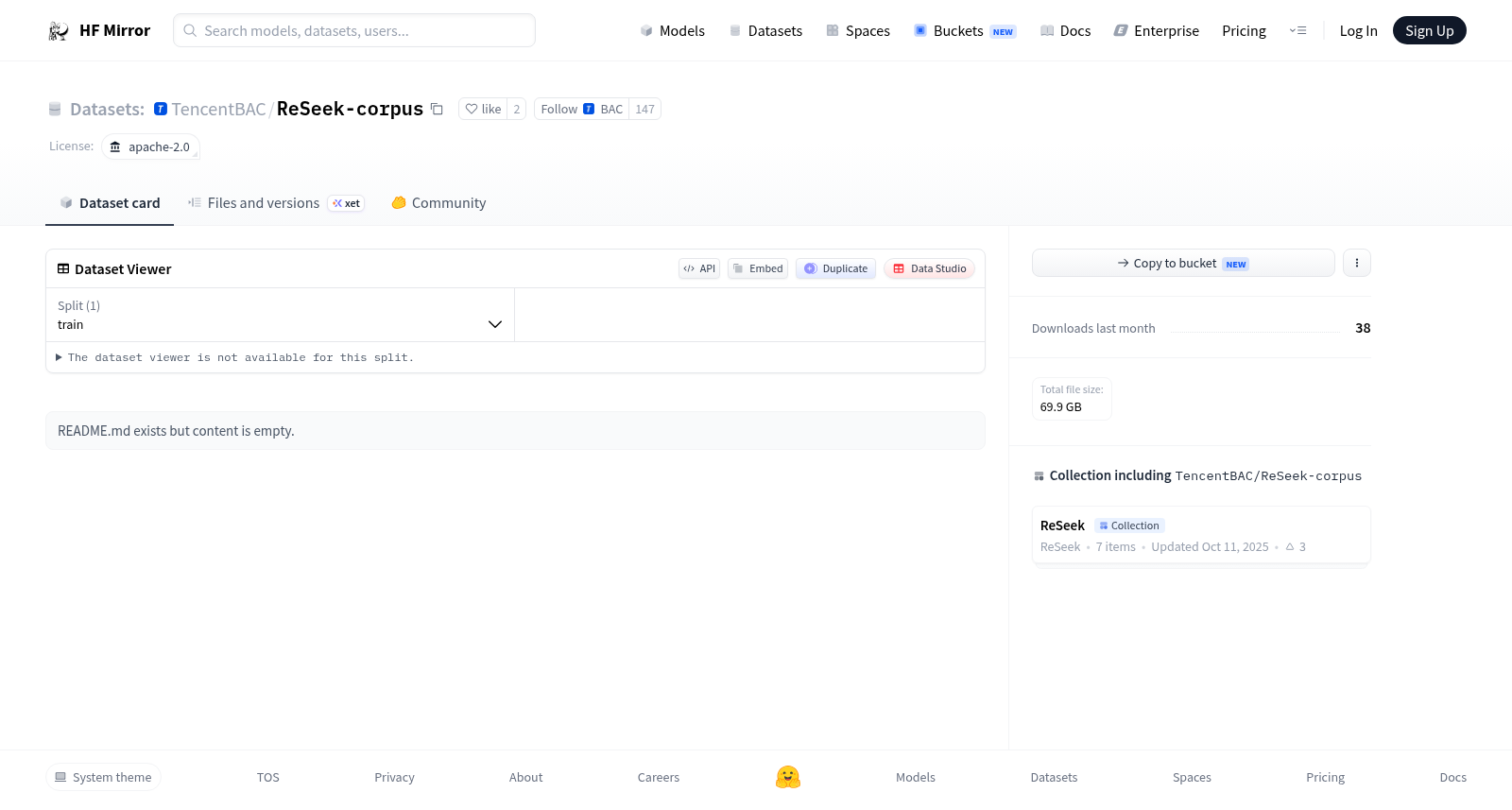Open the Buckets navigation item
This screenshot has height=810, width=1512.
(965, 31)
